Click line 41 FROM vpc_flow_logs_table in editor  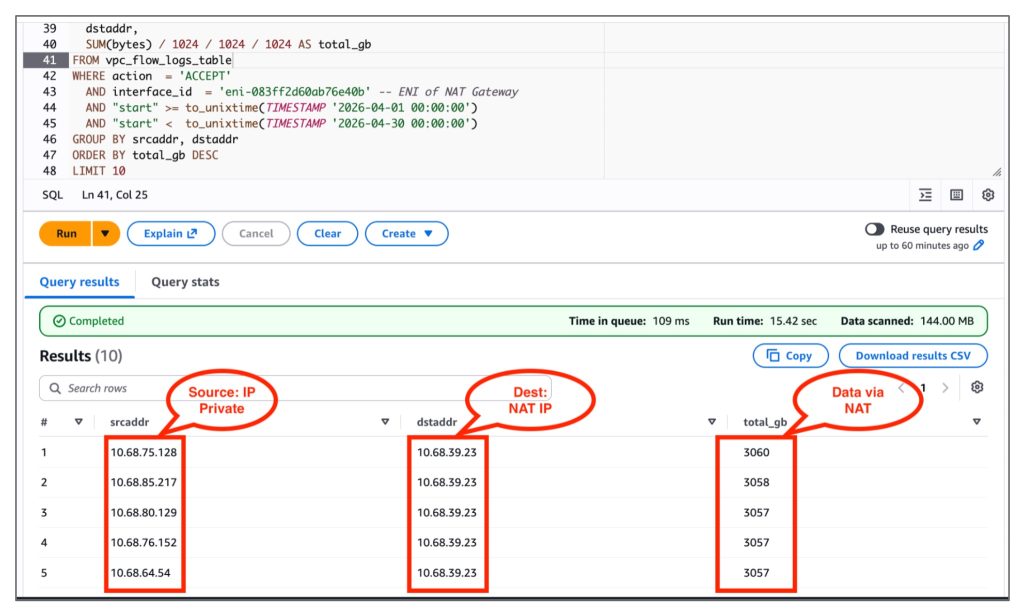152,60
